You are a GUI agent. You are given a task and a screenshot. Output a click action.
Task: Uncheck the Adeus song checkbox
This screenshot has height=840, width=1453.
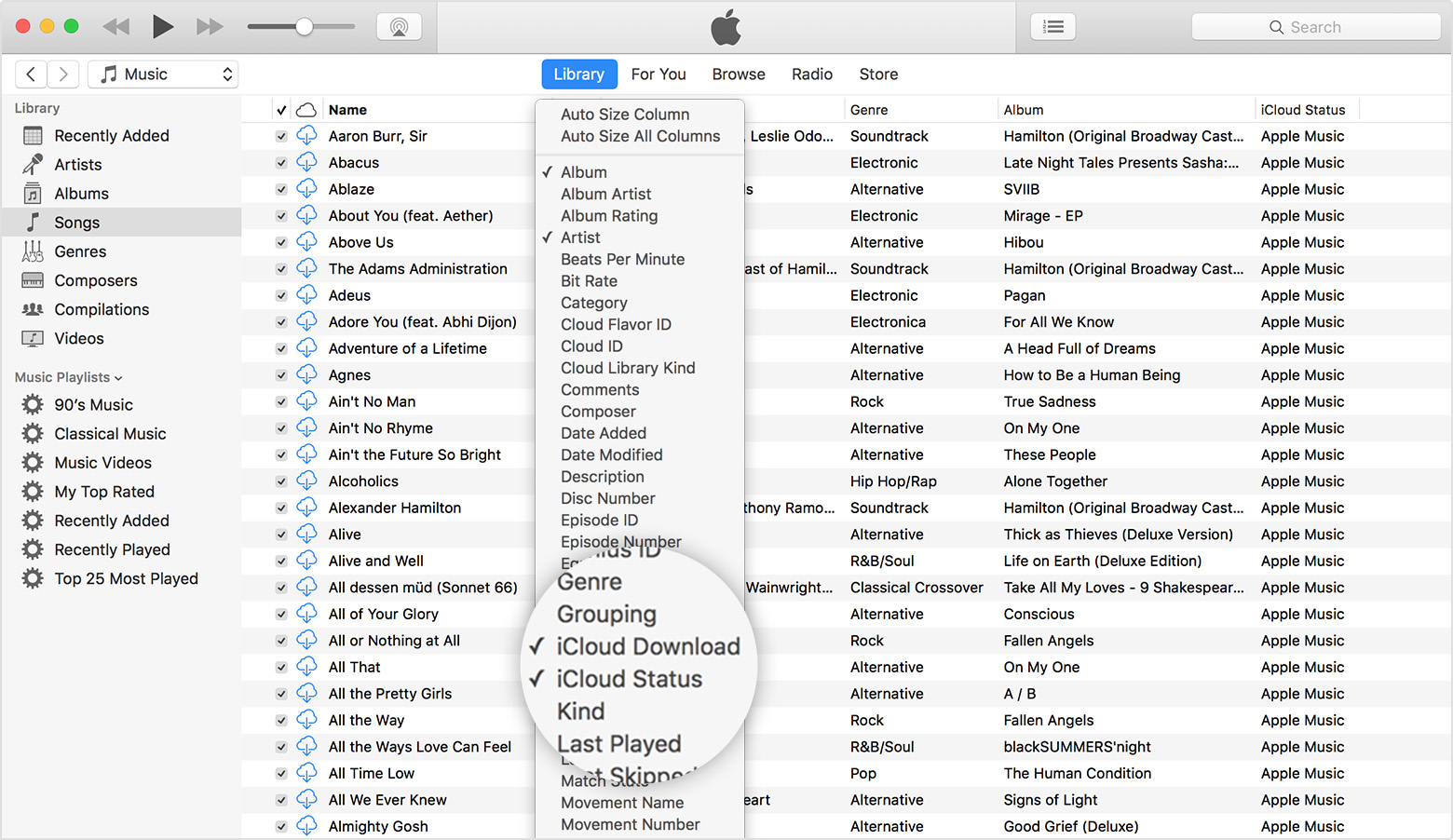point(281,295)
